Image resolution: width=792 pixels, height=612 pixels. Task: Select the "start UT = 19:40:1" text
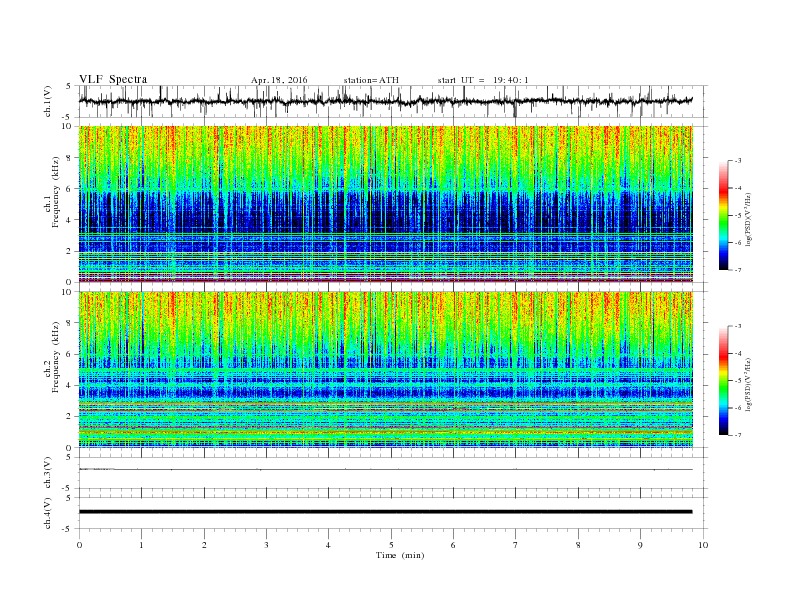coord(483,80)
